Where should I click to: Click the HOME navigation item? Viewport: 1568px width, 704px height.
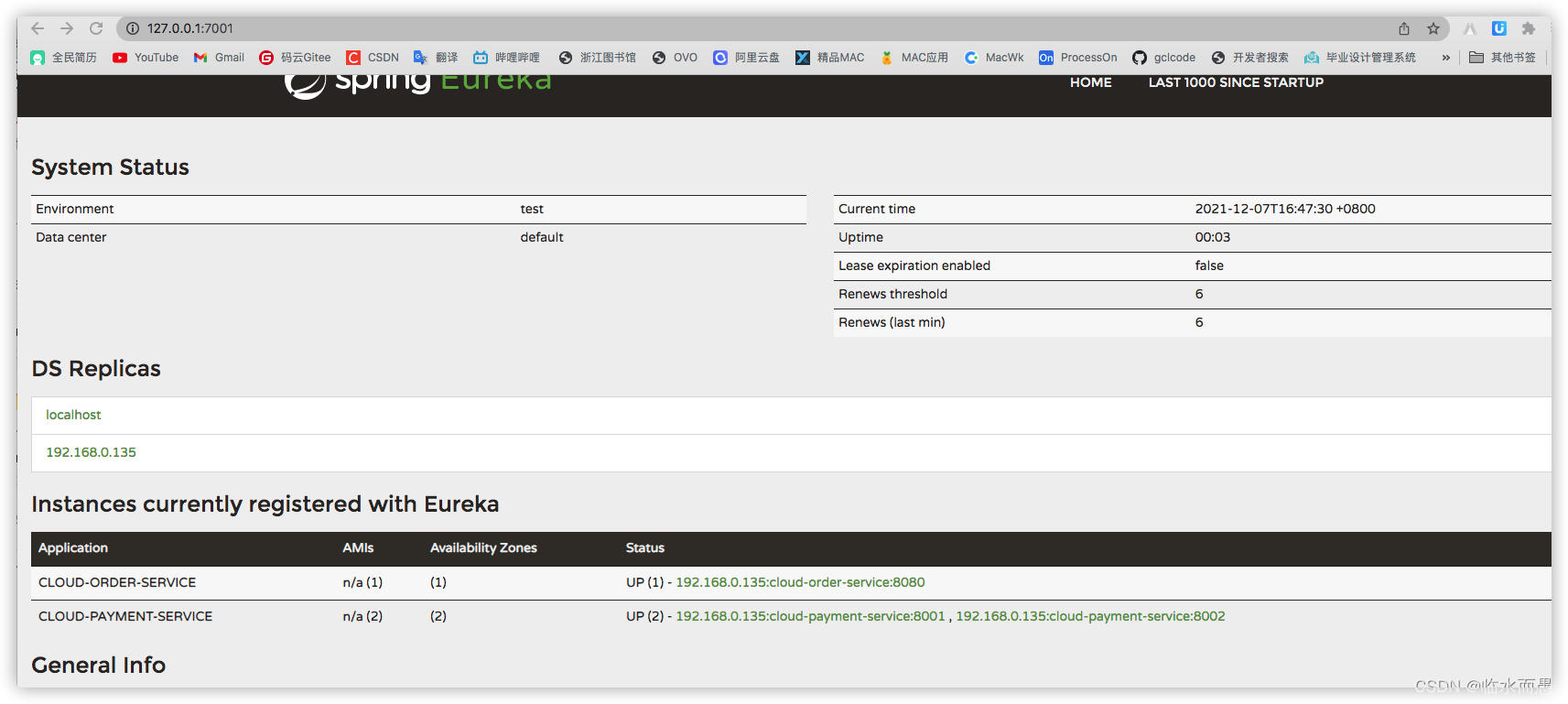[x=1091, y=82]
